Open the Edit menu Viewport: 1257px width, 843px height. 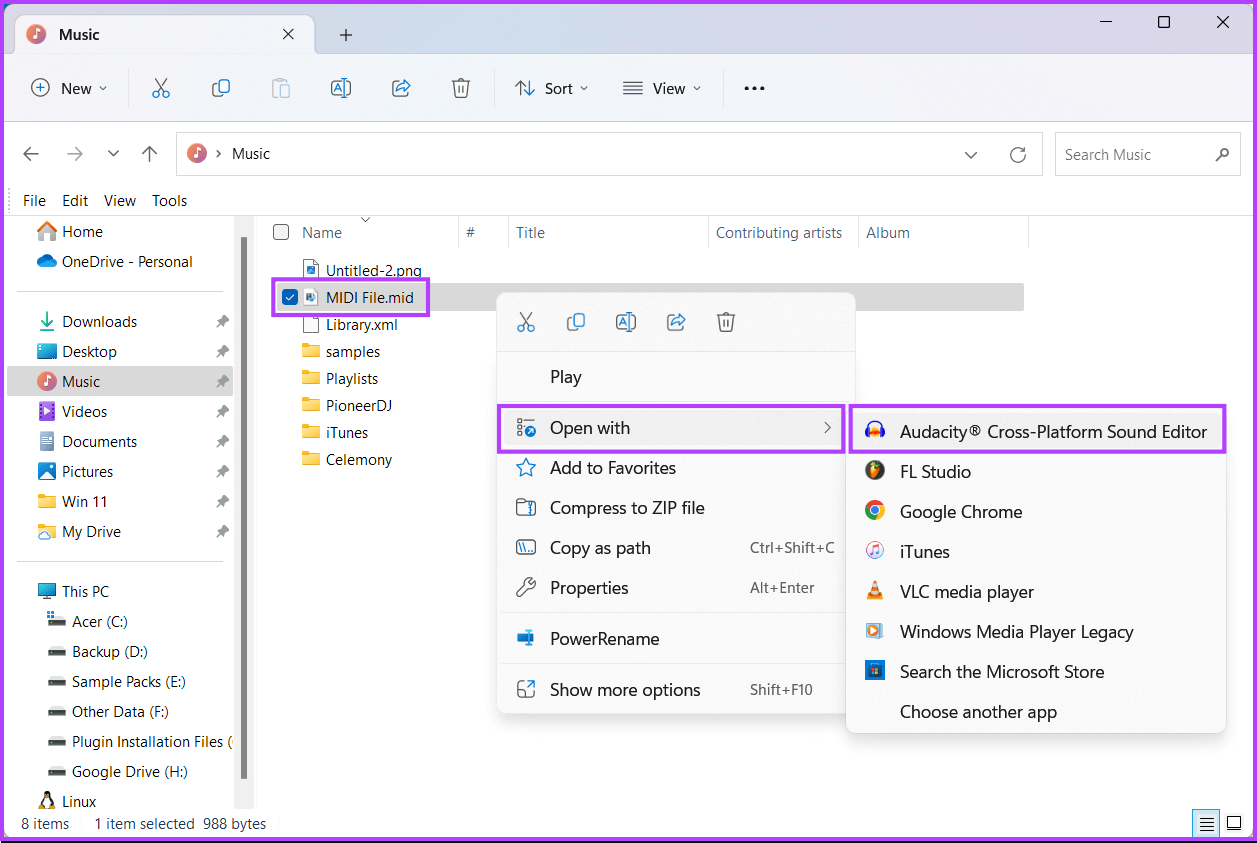(75, 200)
